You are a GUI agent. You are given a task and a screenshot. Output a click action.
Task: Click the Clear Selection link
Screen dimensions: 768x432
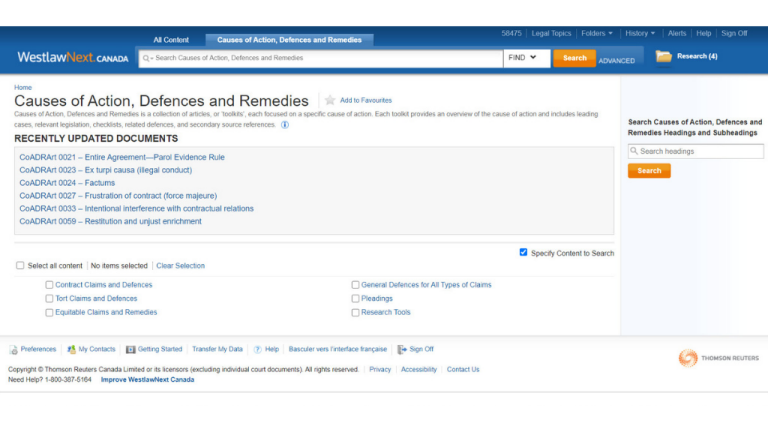point(180,265)
